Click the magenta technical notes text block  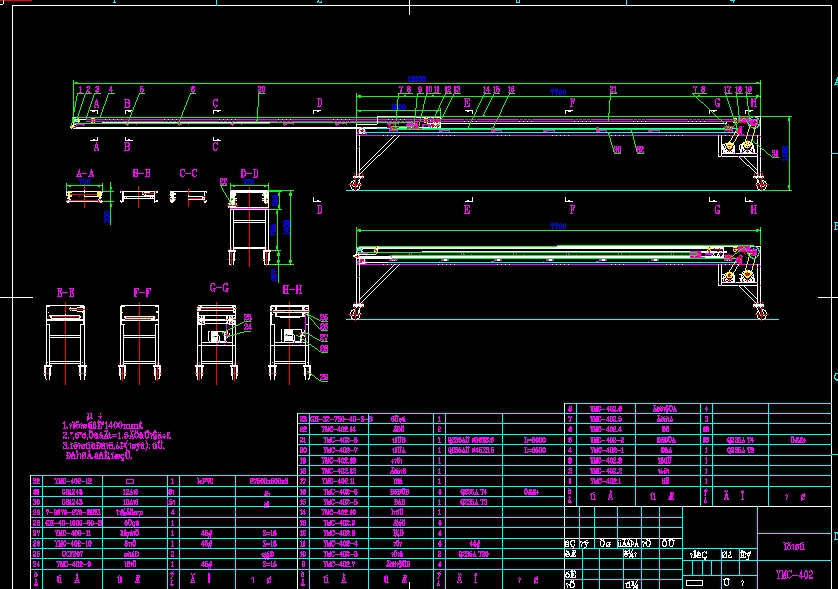[116, 436]
